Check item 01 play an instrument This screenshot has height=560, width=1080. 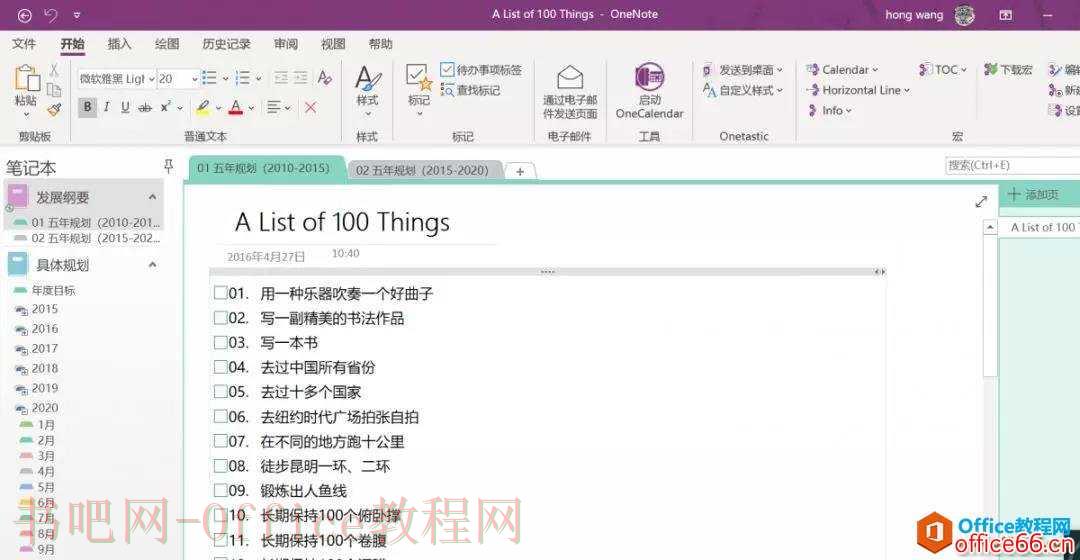pyautogui.click(x=220, y=293)
